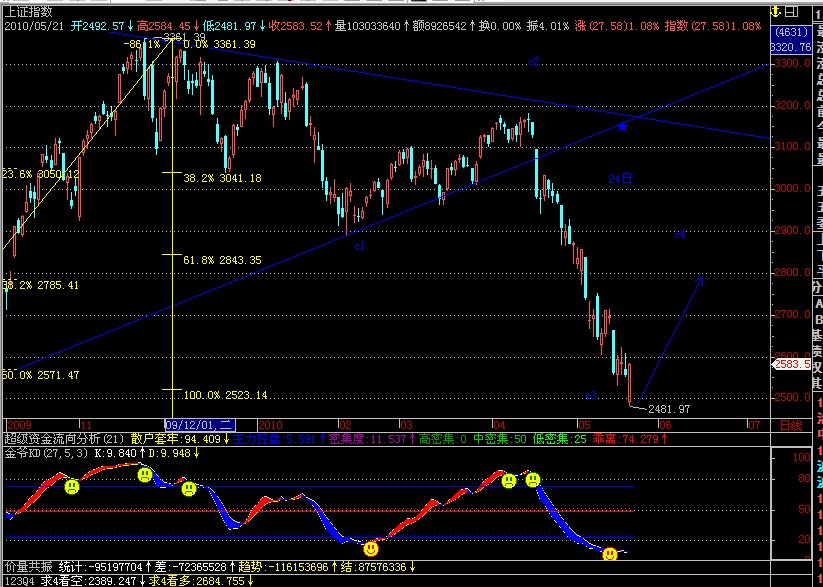Viewport: 823px width, 587px height.
Task: Click the leftmost sad face KD marker
Action: coord(72,487)
